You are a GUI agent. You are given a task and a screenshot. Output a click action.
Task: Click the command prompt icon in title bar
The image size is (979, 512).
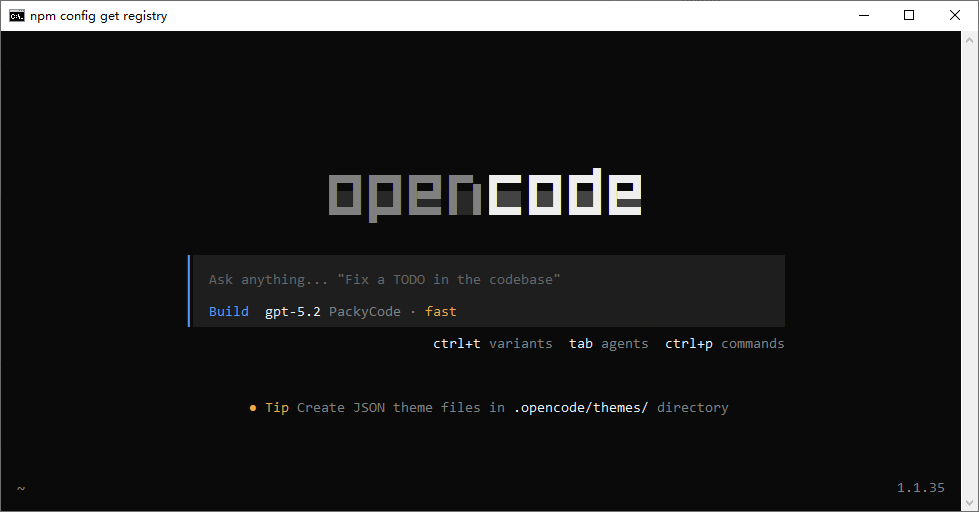[17, 15]
